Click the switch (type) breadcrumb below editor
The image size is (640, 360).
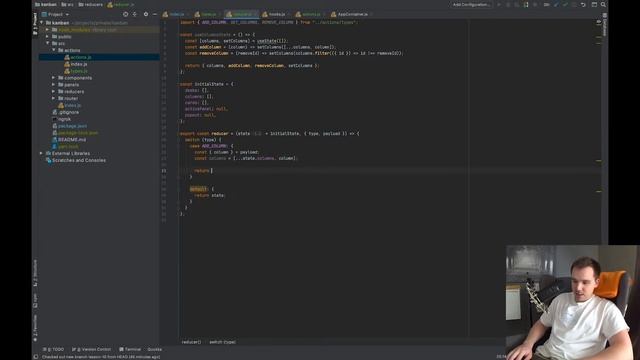coord(222,342)
